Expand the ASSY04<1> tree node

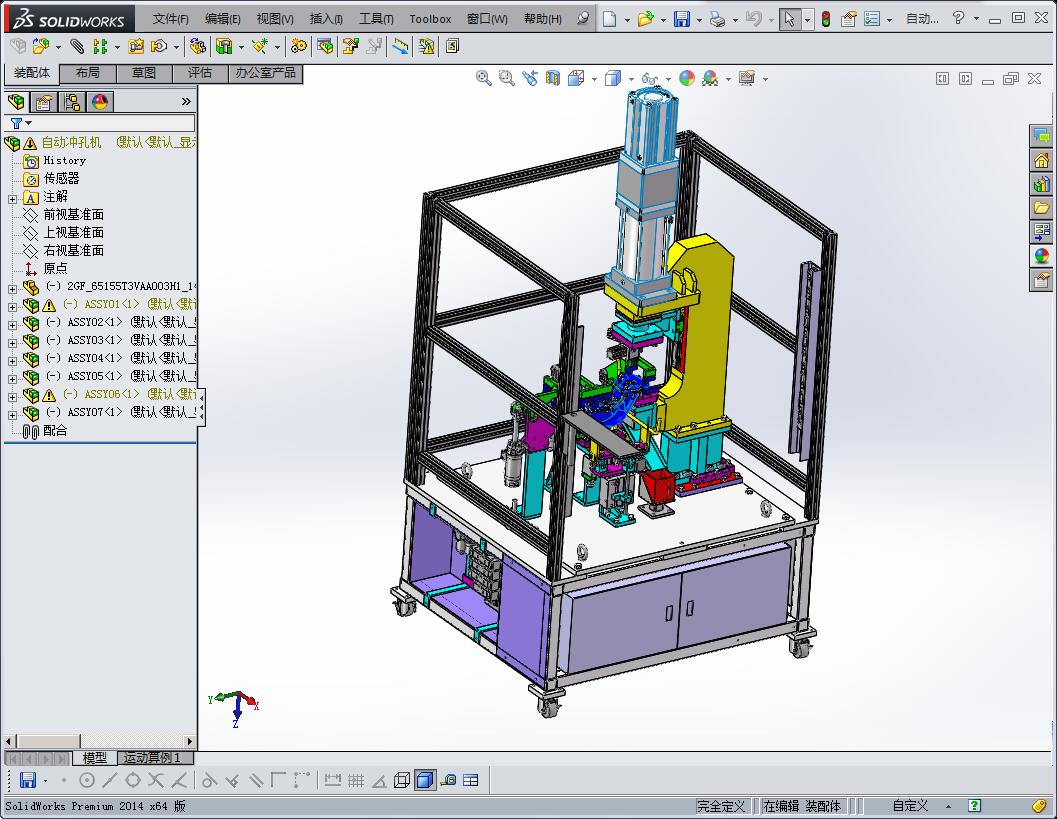[x=12, y=361]
